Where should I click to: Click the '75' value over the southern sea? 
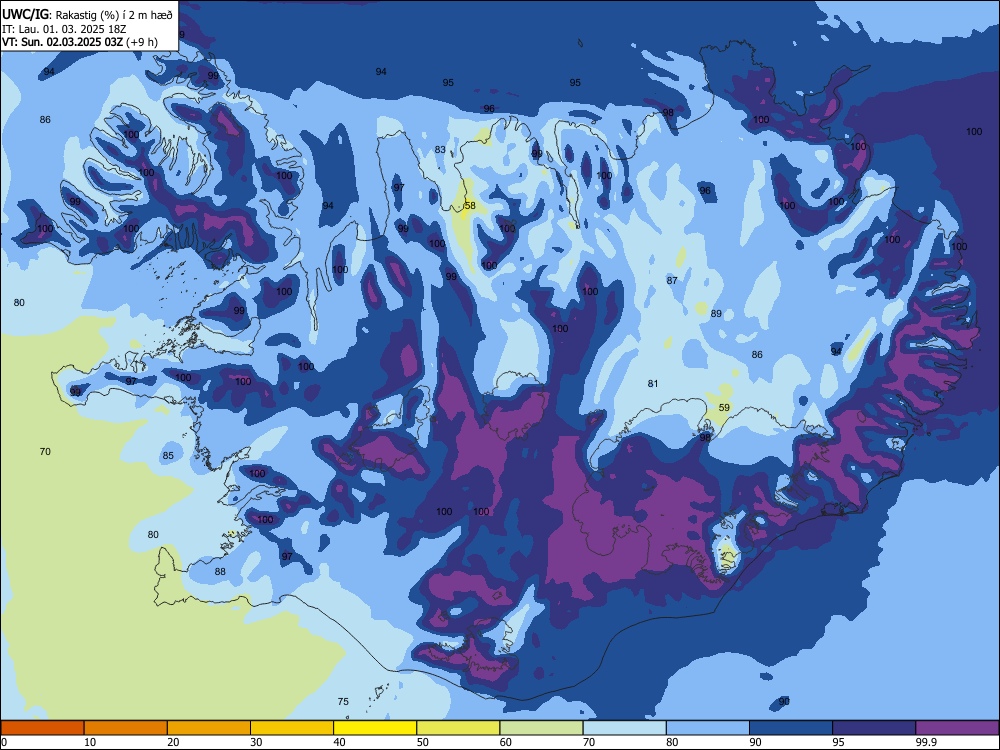click(343, 702)
